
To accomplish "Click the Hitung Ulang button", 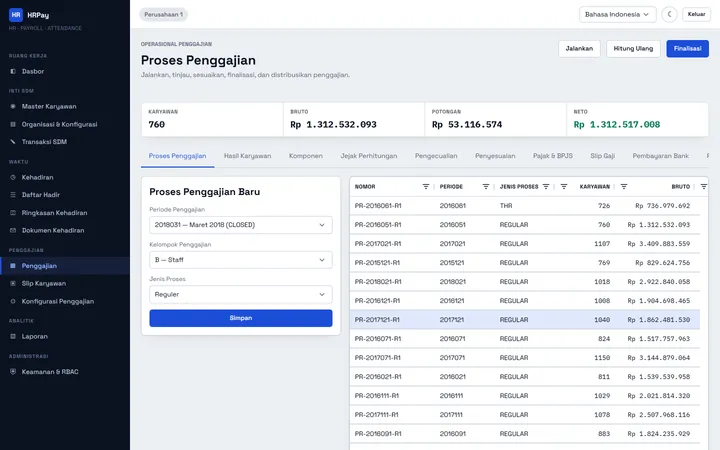I will (633, 49).
